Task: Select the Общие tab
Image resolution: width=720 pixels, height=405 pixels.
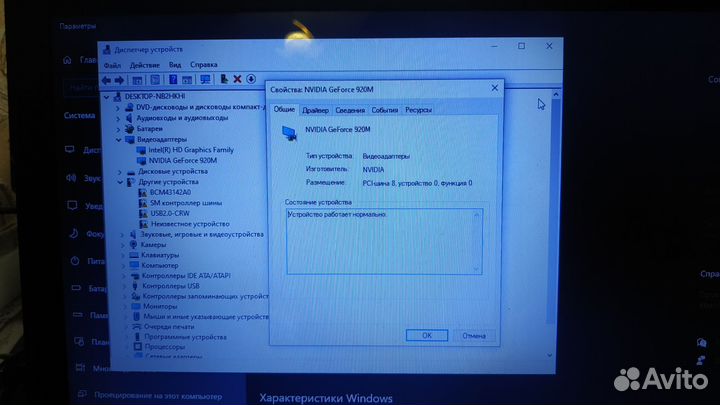Action: point(284,109)
